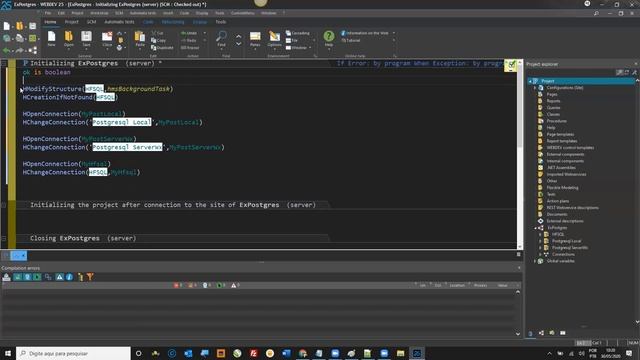Click the Redo command in ribbon
This screenshot has height=360, width=640.
pos(189,40)
